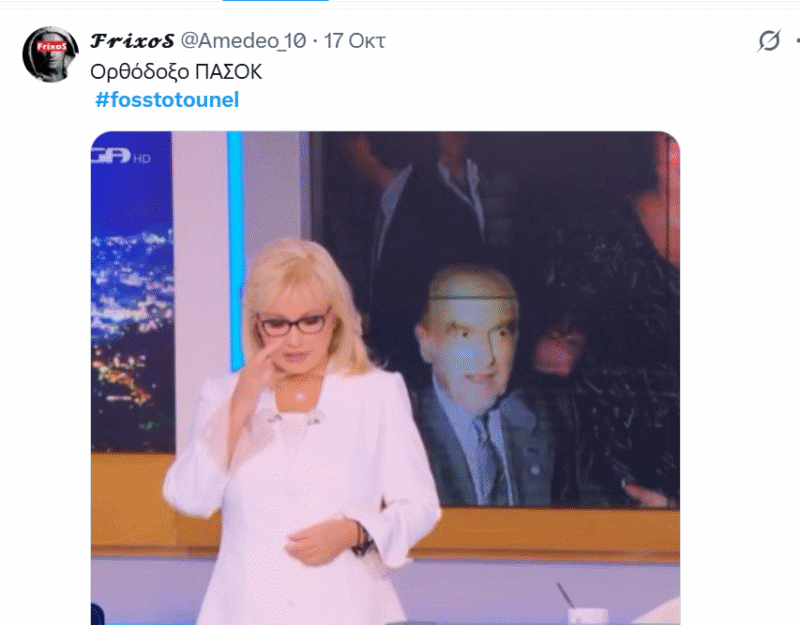Click the presenter's black glasses
The image size is (800, 625).
(293, 323)
